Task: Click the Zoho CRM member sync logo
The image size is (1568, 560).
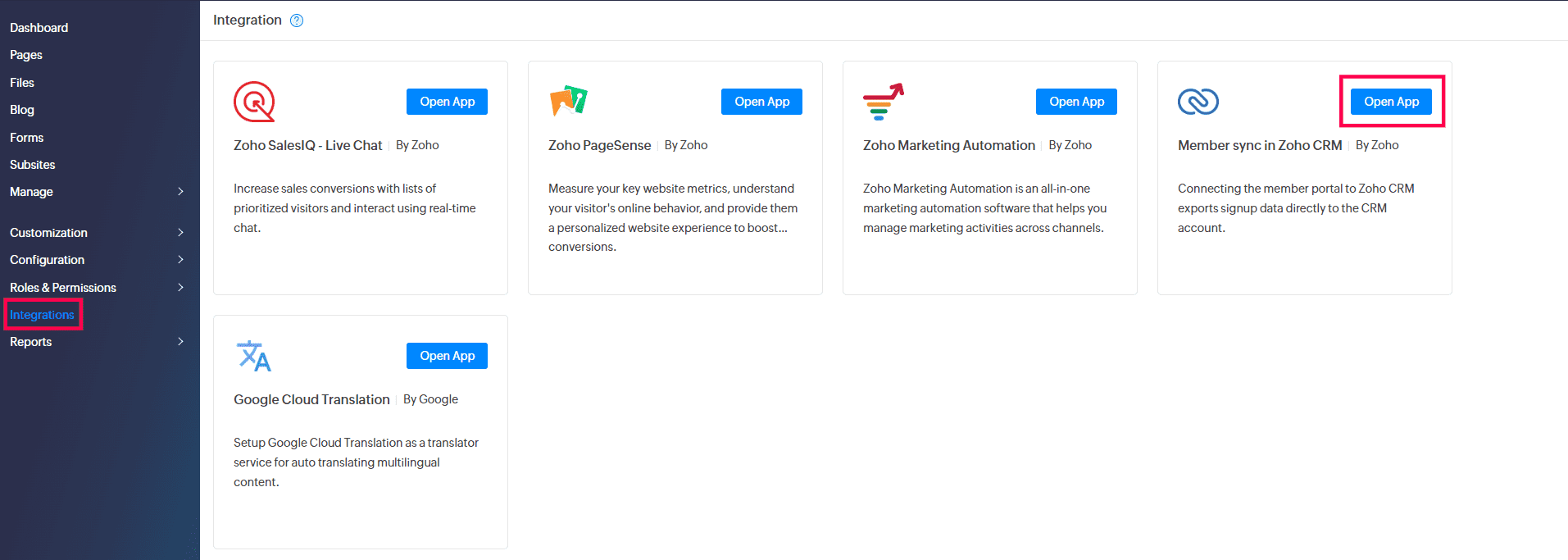Action: click(1198, 102)
